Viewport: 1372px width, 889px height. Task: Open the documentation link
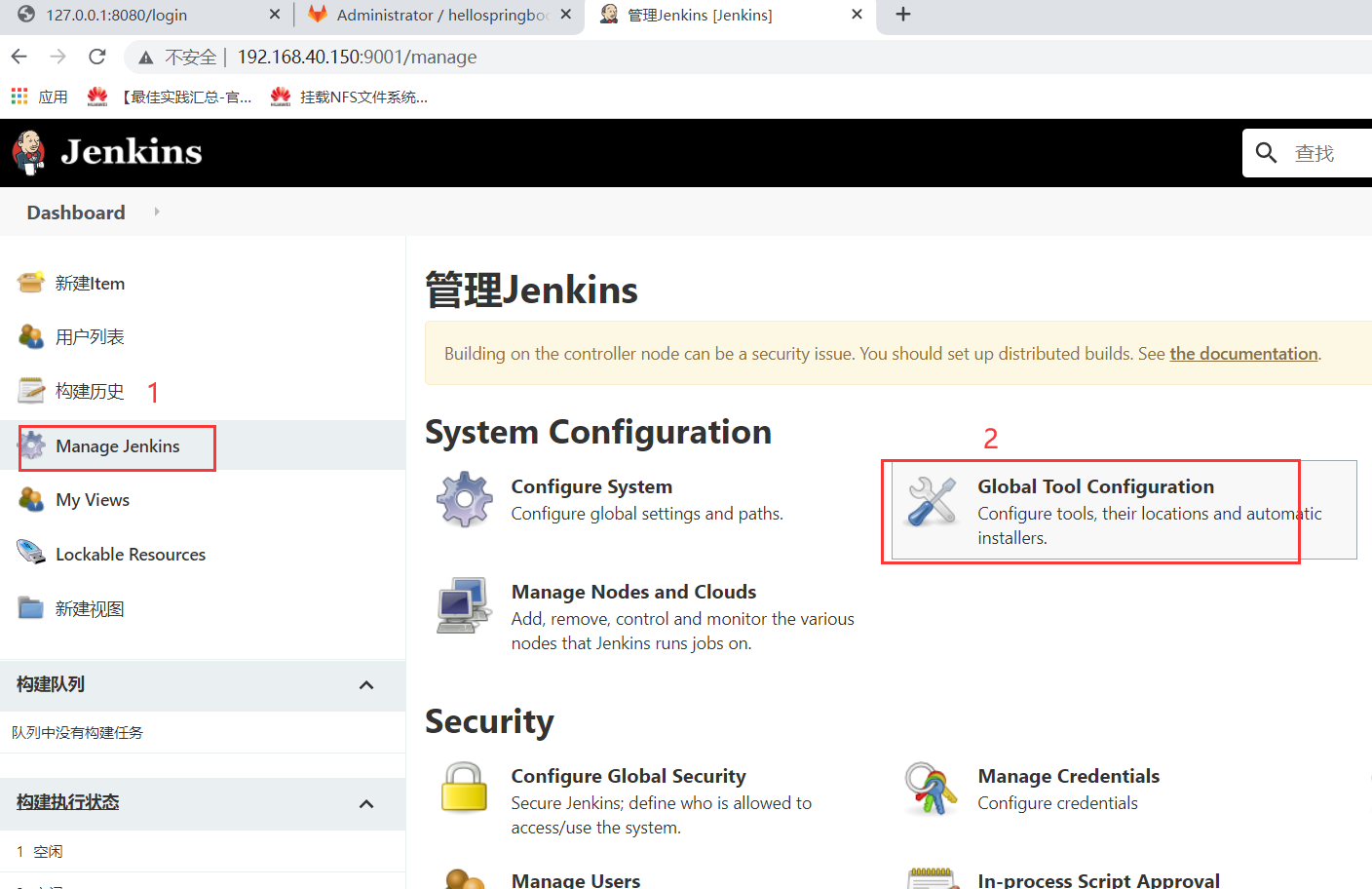click(x=1243, y=353)
